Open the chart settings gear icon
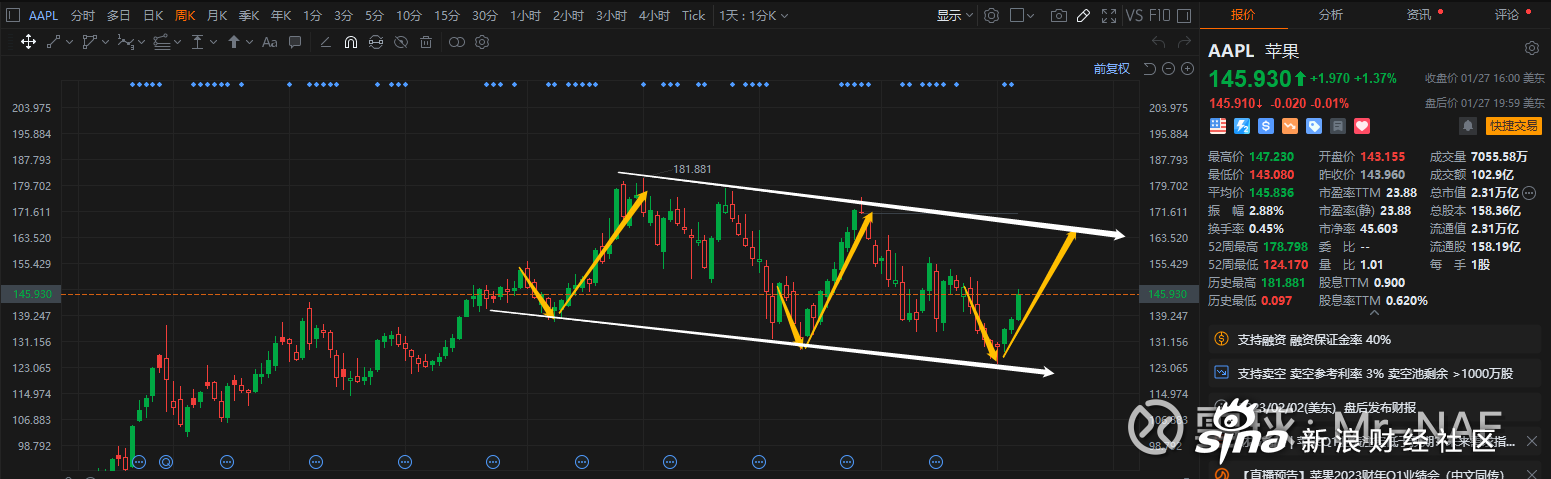Viewport: 1551px width, 479px height. 991,16
